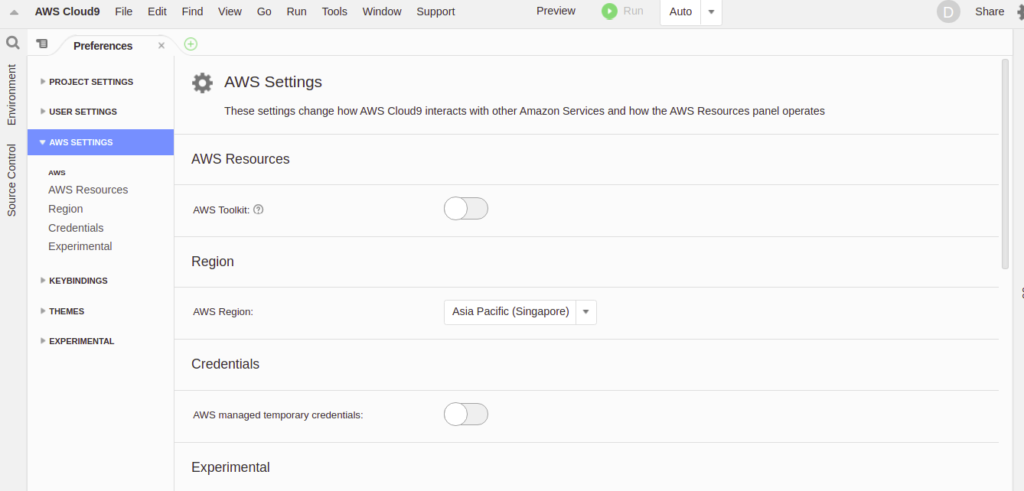Open the Tools menu
This screenshot has height=491, width=1024.
(x=334, y=11)
